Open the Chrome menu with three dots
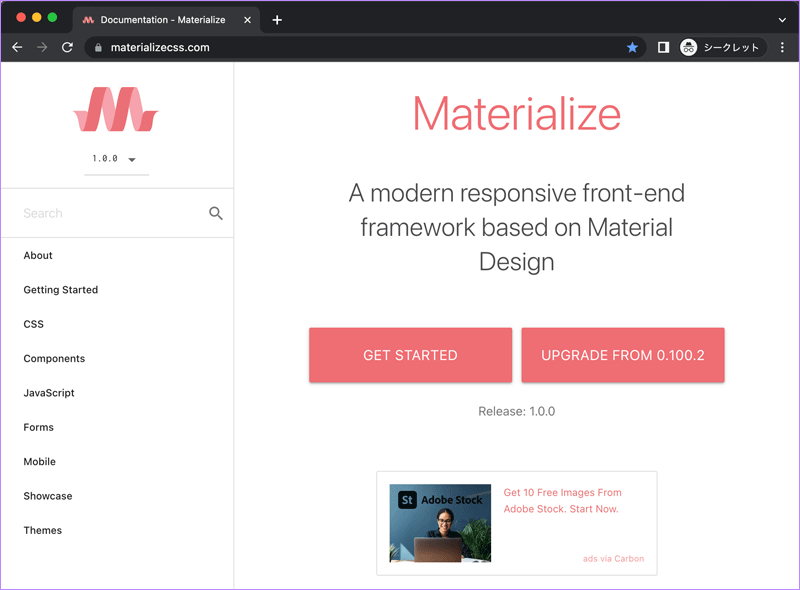 click(x=783, y=47)
